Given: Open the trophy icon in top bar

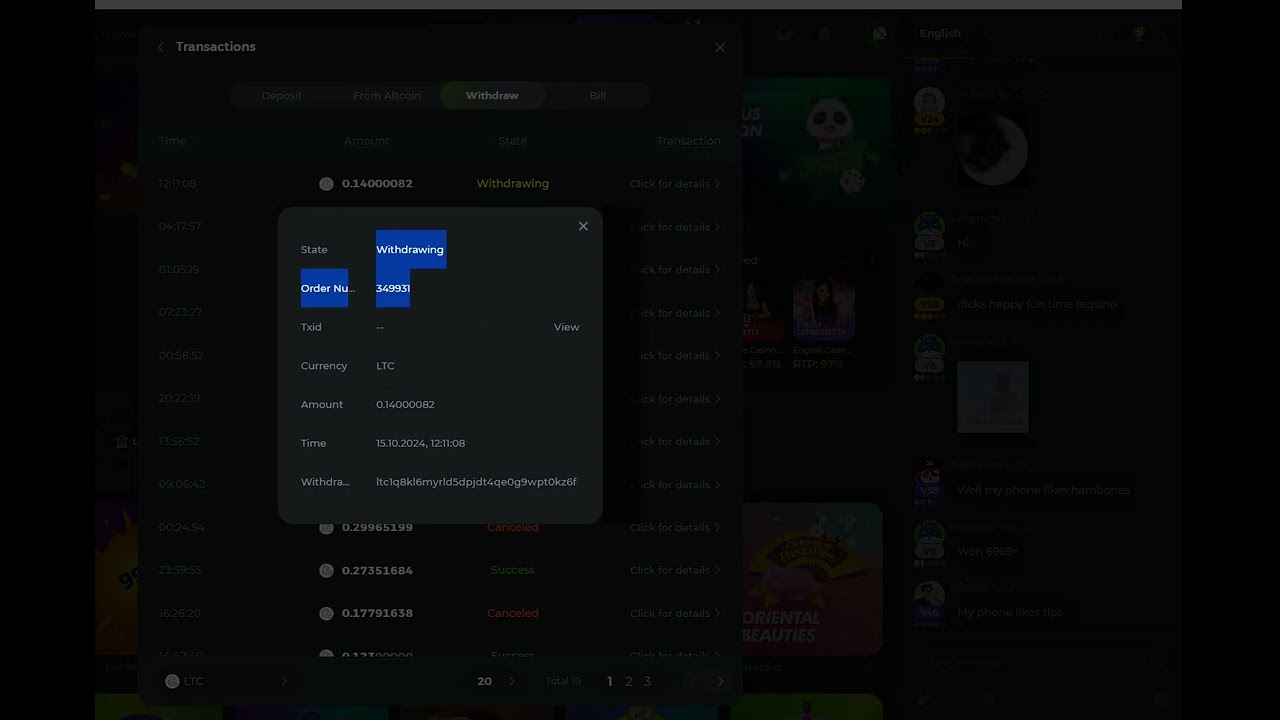Looking at the screenshot, I should tap(1138, 34).
